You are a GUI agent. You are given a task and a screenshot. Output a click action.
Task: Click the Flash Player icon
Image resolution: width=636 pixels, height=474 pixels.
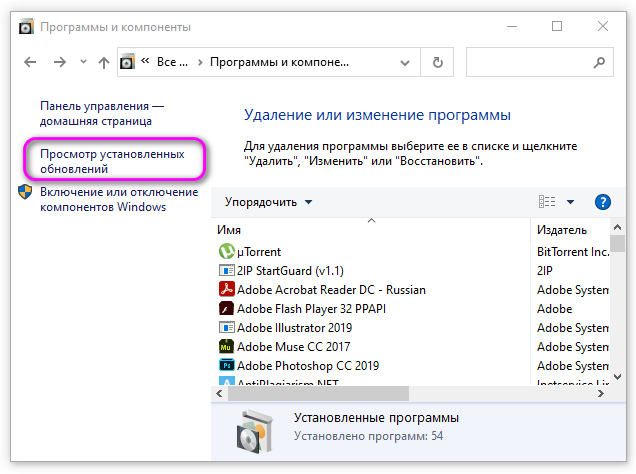point(226,308)
